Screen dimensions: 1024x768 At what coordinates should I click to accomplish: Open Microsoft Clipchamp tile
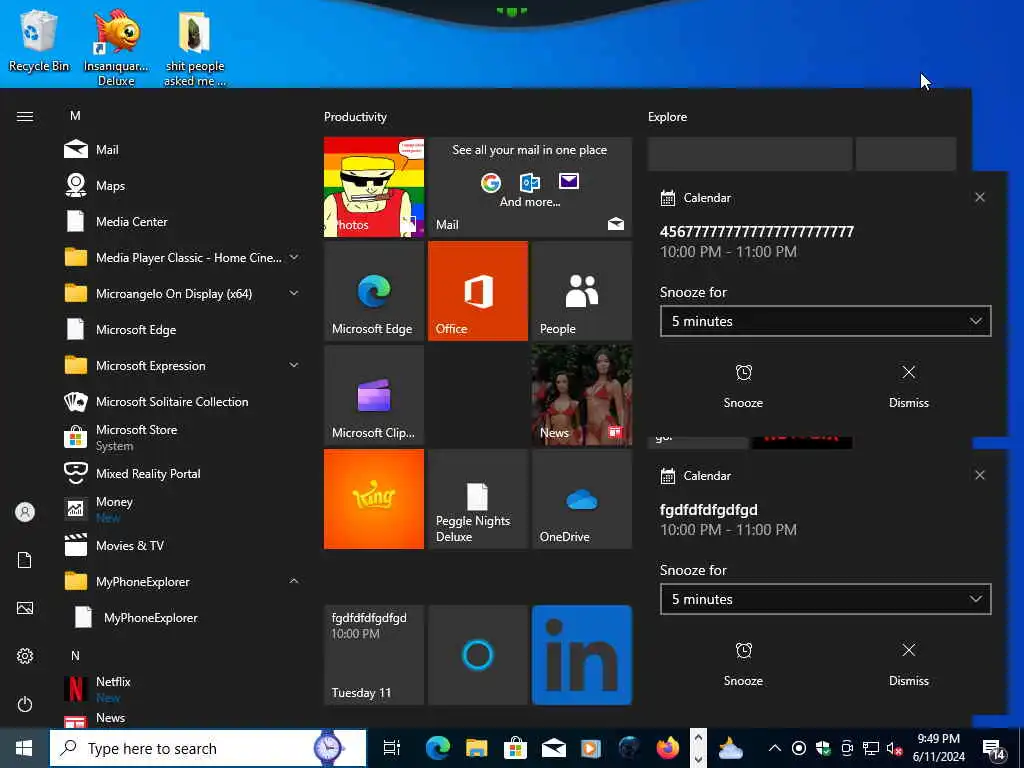(x=374, y=395)
